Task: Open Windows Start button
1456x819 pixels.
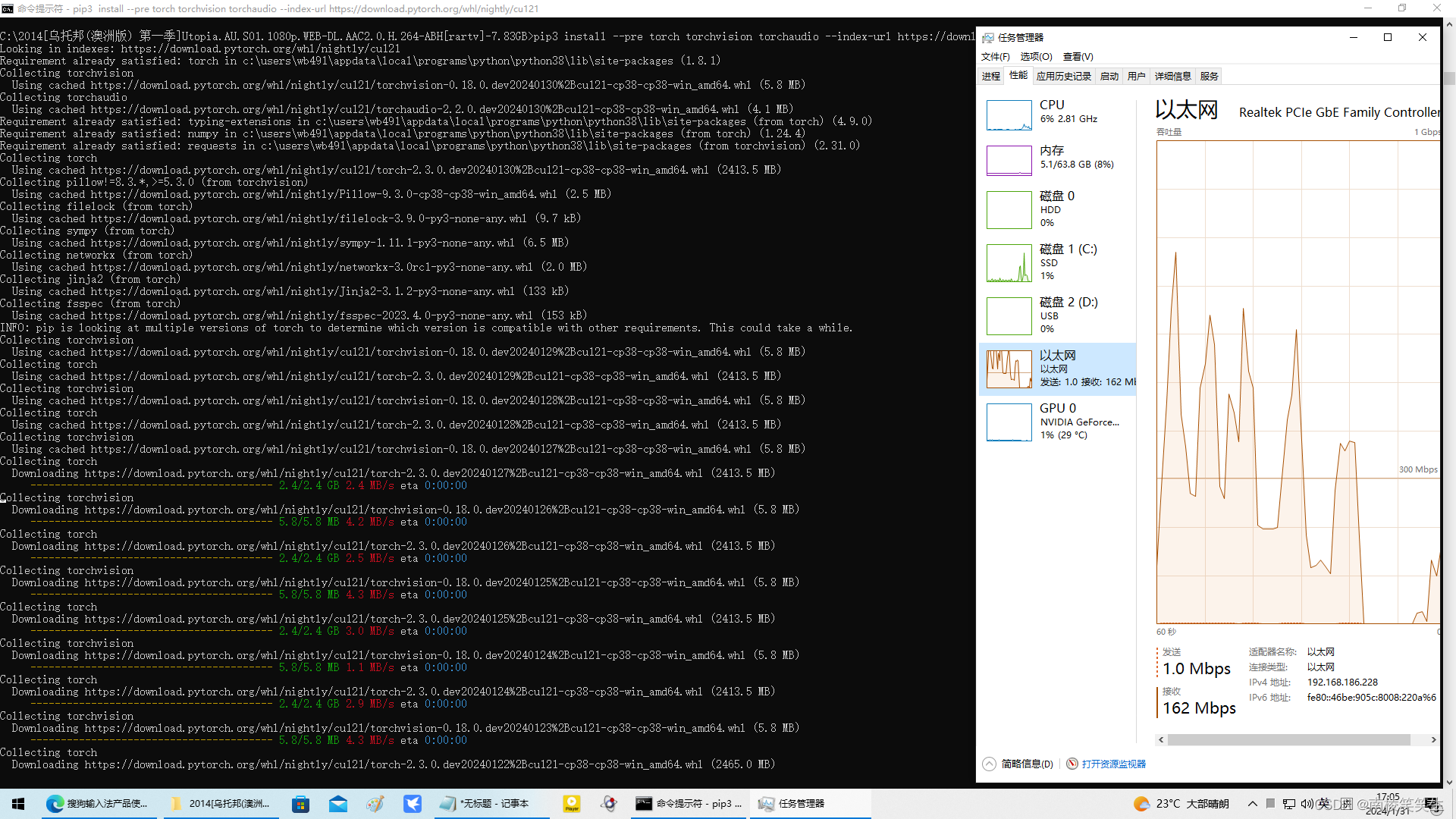Action: 18,804
